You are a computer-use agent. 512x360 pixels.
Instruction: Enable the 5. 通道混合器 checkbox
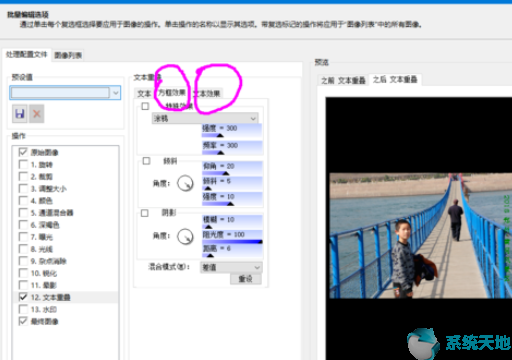click(23, 213)
